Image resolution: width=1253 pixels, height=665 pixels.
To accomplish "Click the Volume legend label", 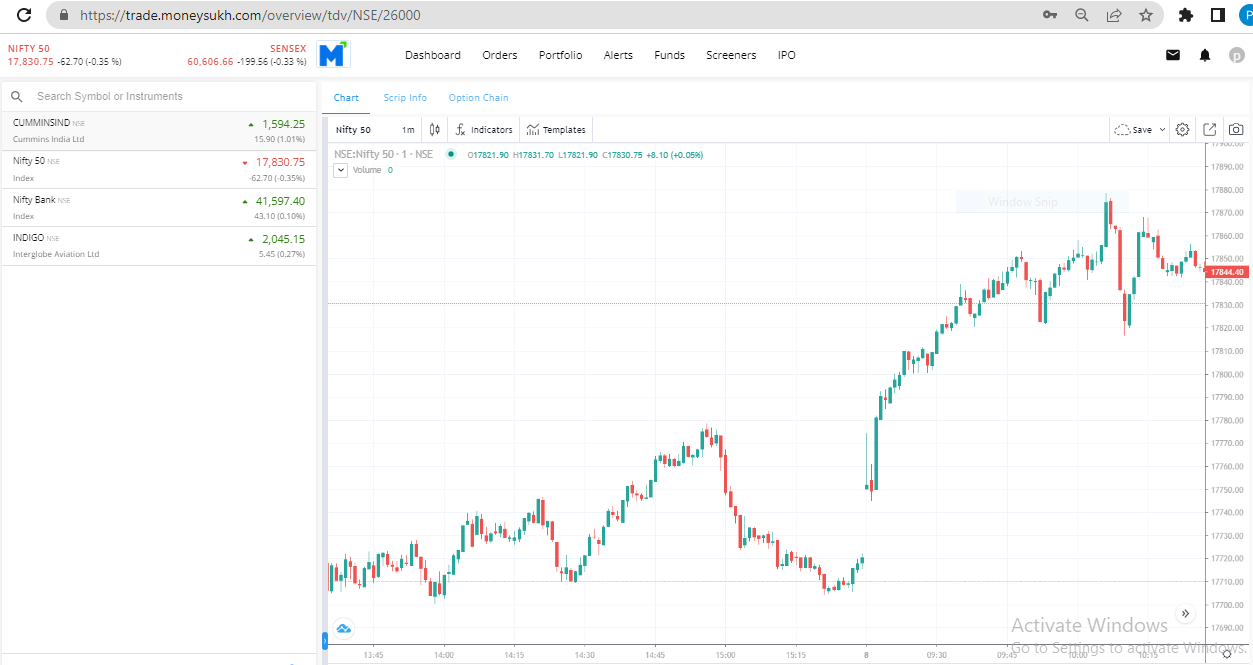I will pyautogui.click(x=367, y=170).
